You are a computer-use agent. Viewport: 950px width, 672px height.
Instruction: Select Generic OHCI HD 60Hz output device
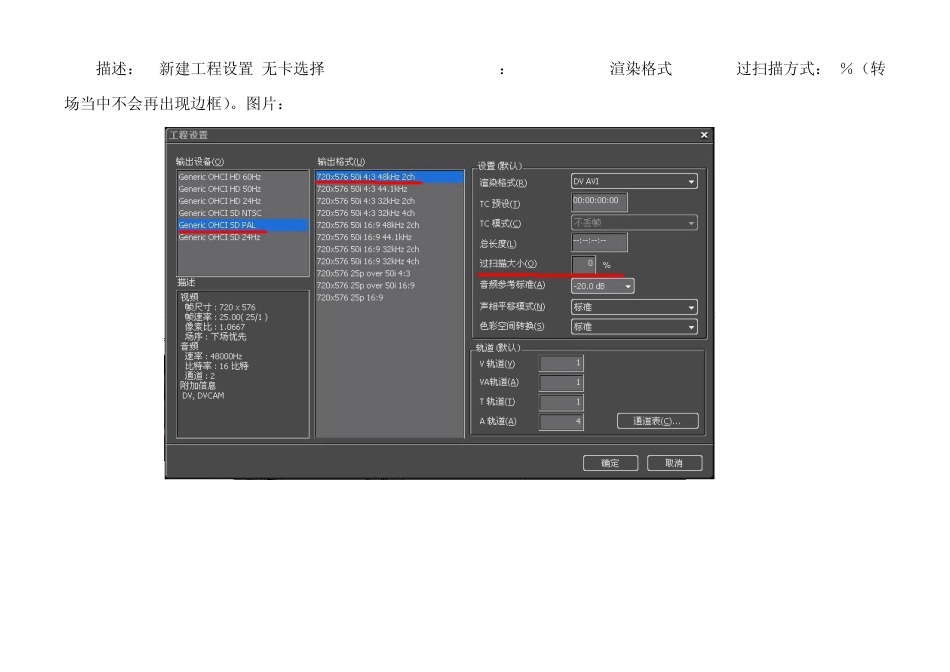(x=242, y=177)
